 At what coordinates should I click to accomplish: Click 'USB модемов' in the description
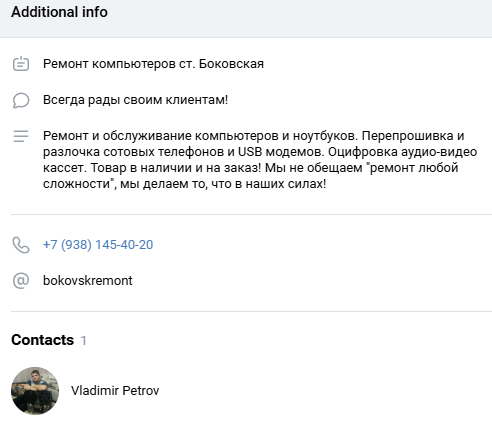pos(281,152)
